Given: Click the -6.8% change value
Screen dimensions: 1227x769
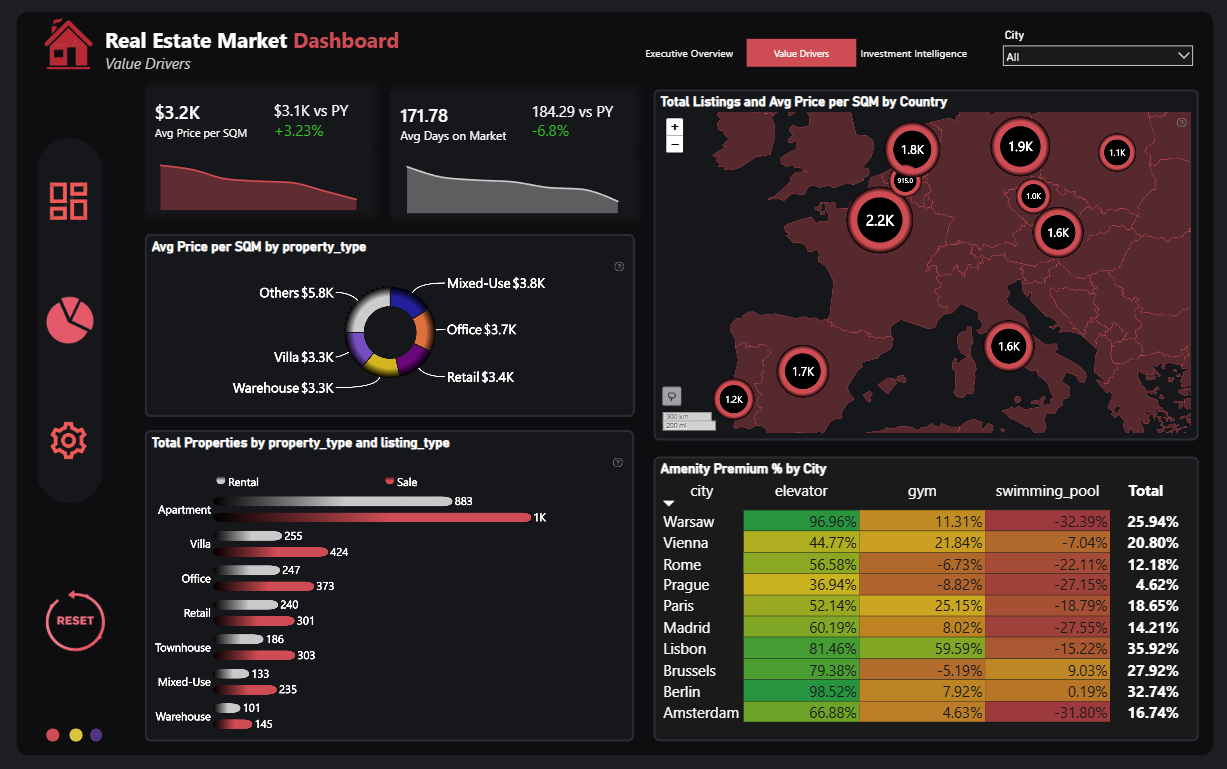Looking at the screenshot, I should pyautogui.click(x=551, y=131).
